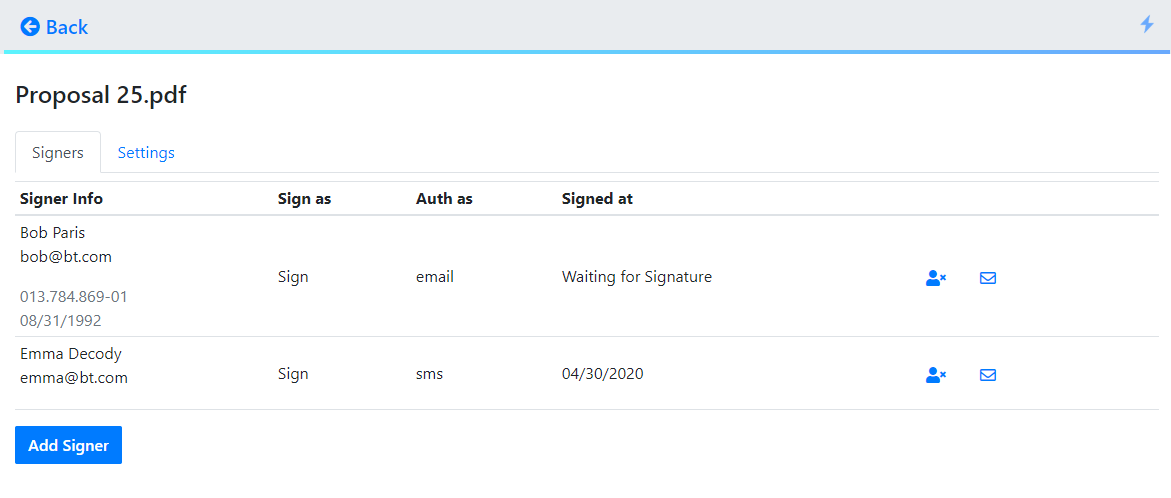
Task: Click the Waiting for Signature status
Action: (x=637, y=277)
